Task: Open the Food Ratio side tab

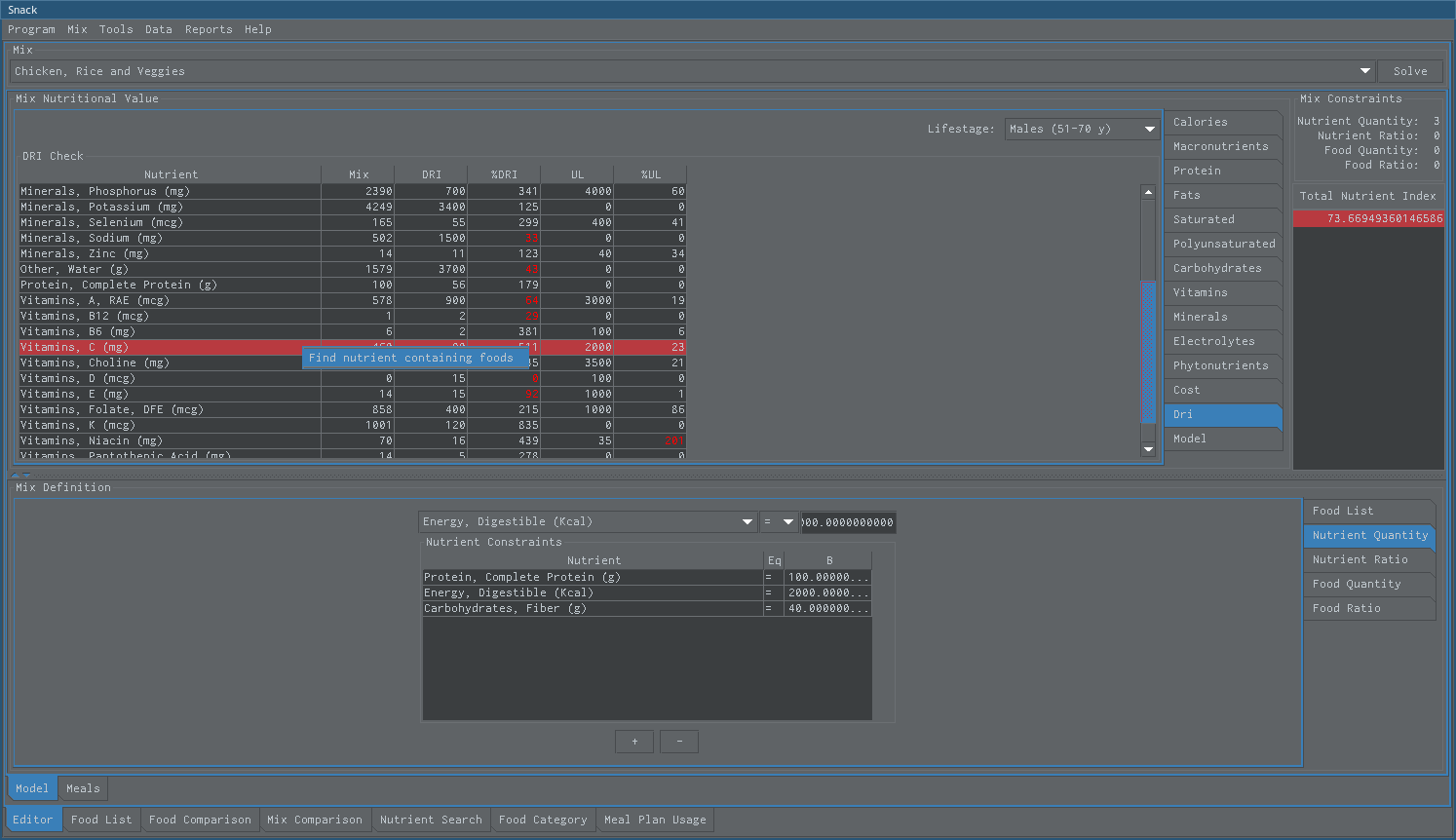Action: click(1369, 608)
